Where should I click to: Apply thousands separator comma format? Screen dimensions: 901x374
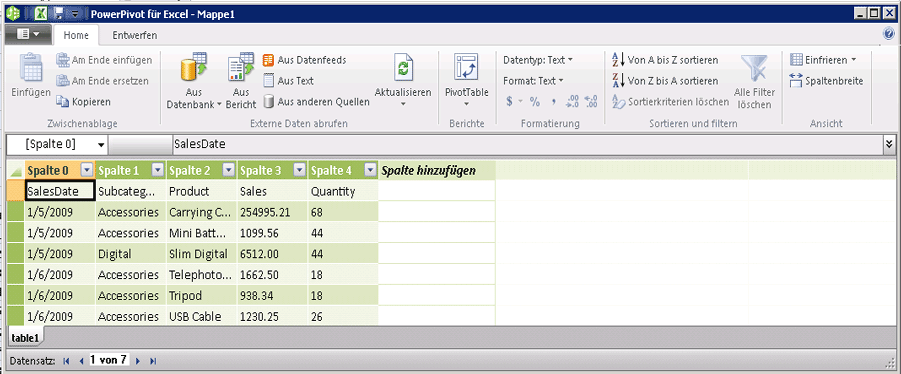coord(554,102)
